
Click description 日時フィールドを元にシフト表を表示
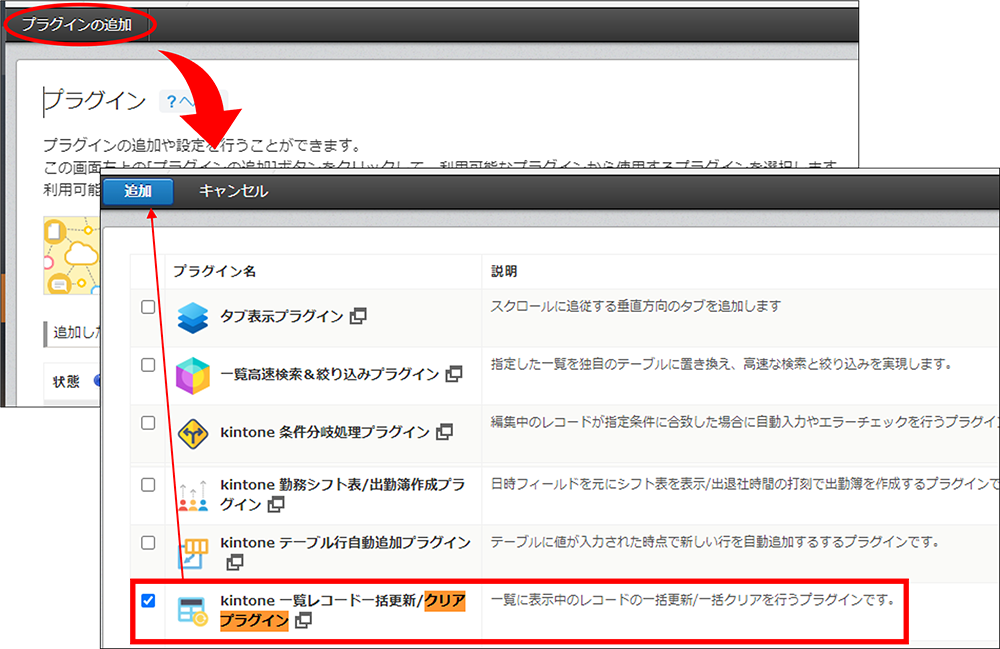coord(744,484)
